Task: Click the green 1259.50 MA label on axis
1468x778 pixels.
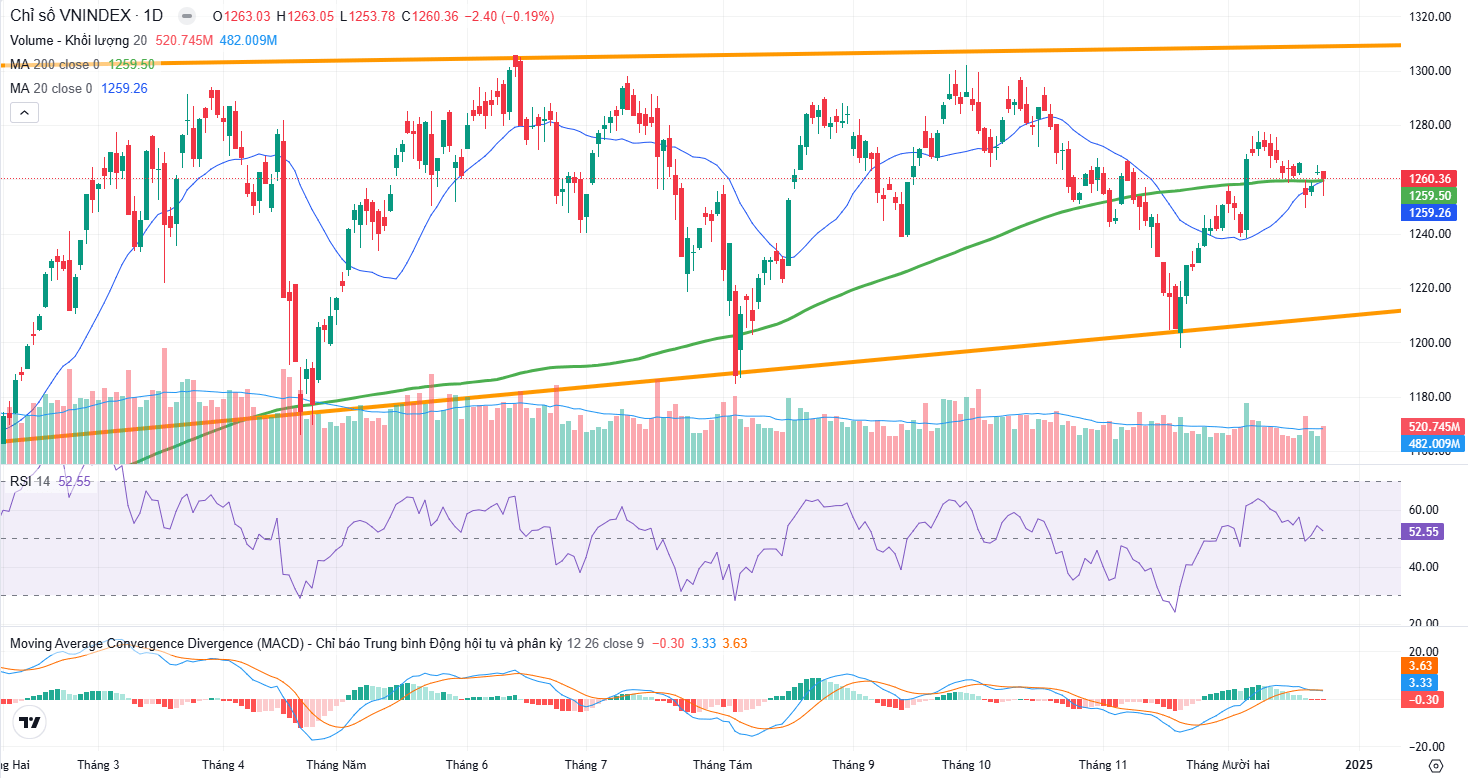Action: point(1430,196)
